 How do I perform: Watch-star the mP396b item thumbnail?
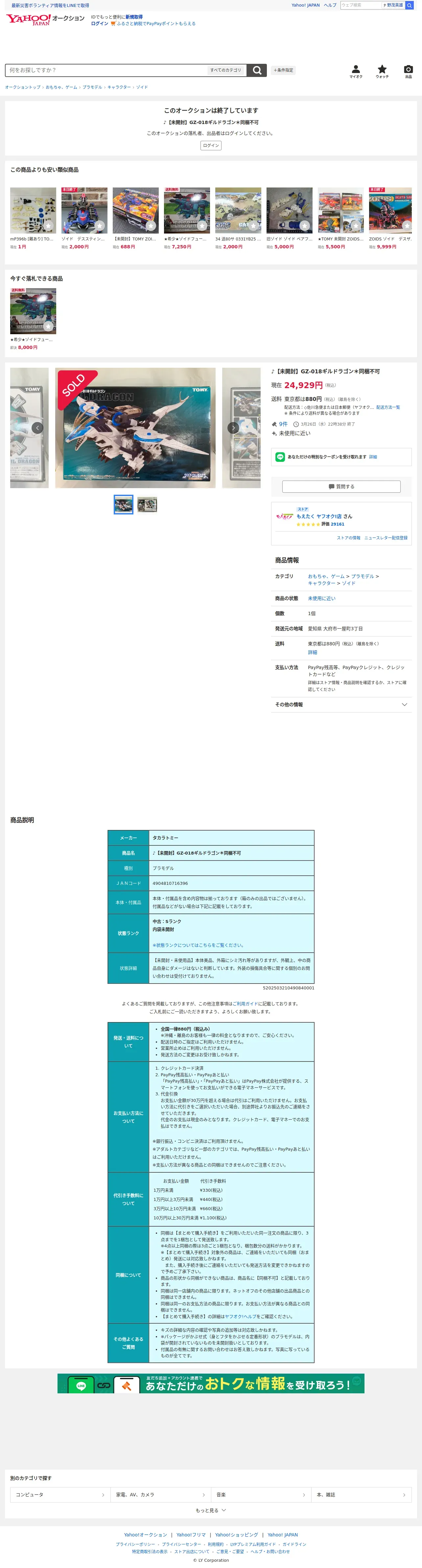pos(48,226)
